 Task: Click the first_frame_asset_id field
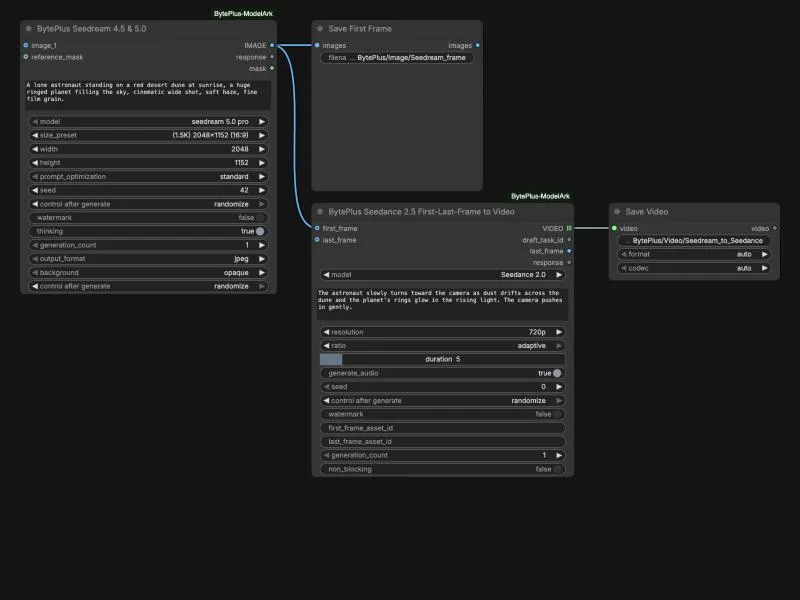pyautogui.click(x=443, y=428)
